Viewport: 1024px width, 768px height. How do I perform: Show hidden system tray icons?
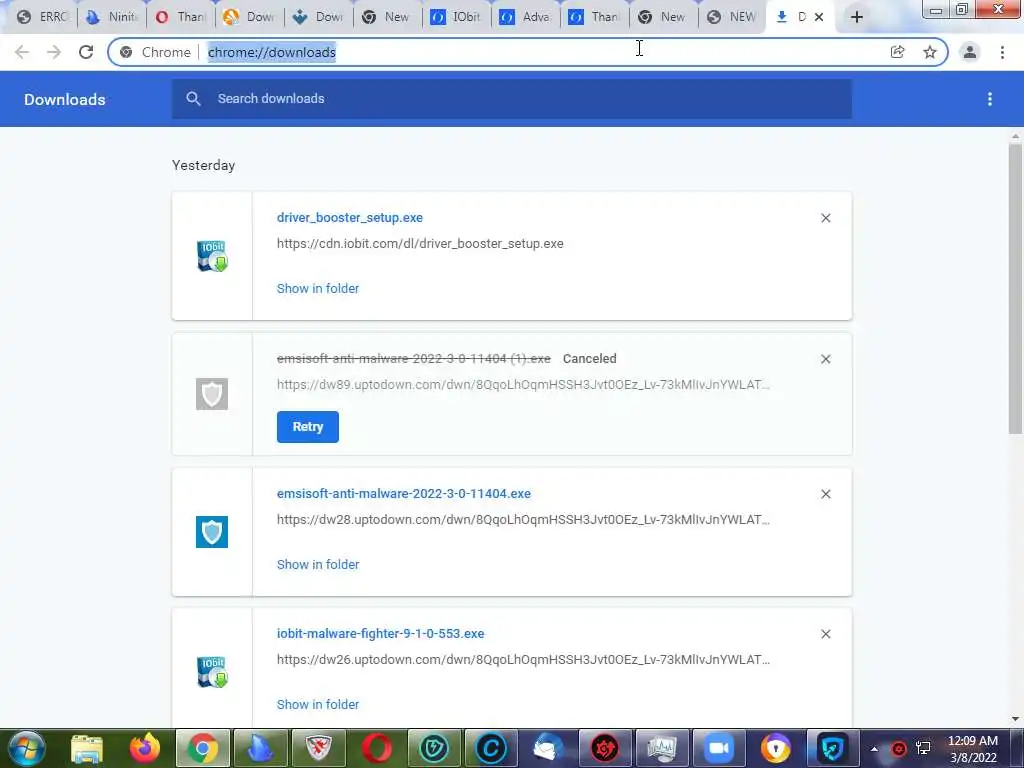874,748
